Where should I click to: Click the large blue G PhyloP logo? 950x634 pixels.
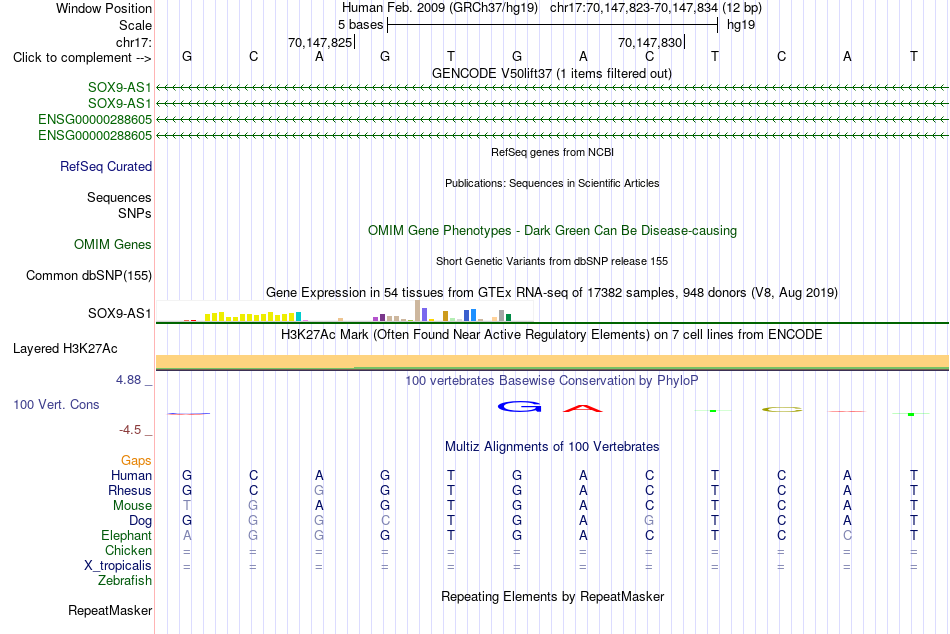(x=519, y=407)
